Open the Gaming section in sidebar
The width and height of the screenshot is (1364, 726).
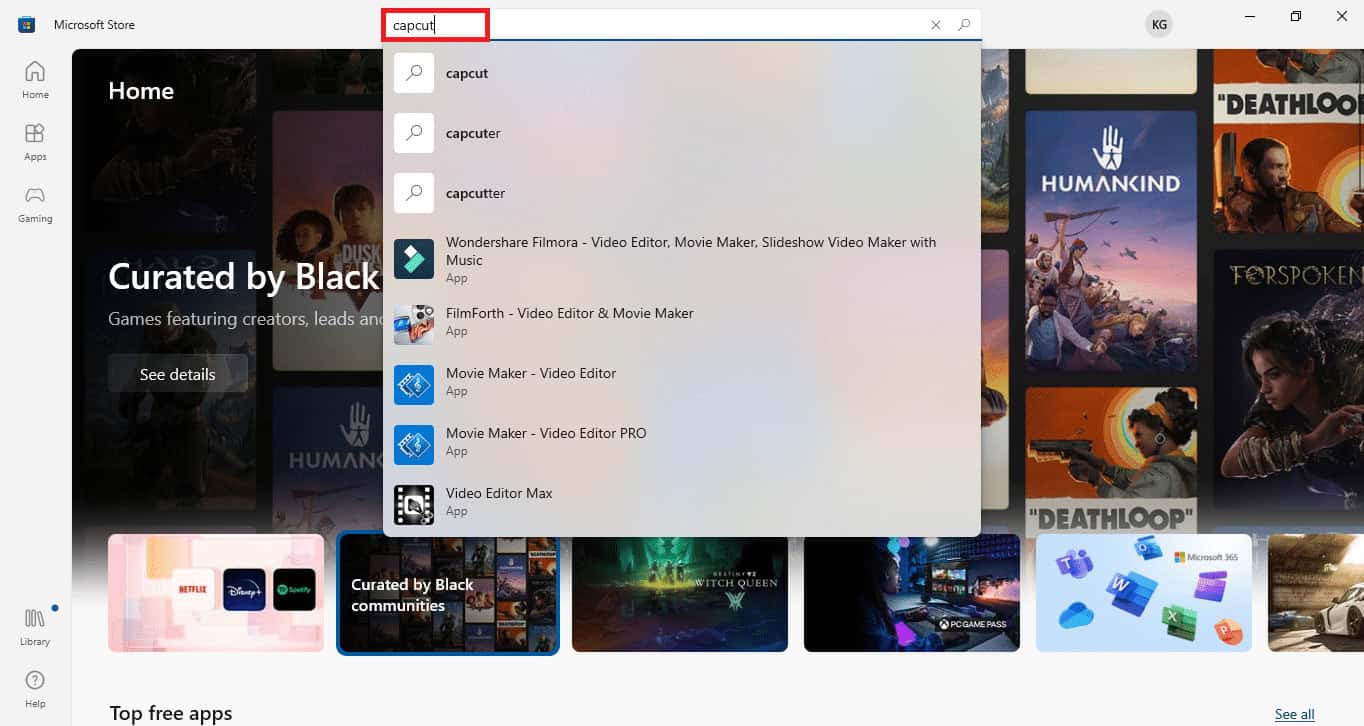point(35,204)
